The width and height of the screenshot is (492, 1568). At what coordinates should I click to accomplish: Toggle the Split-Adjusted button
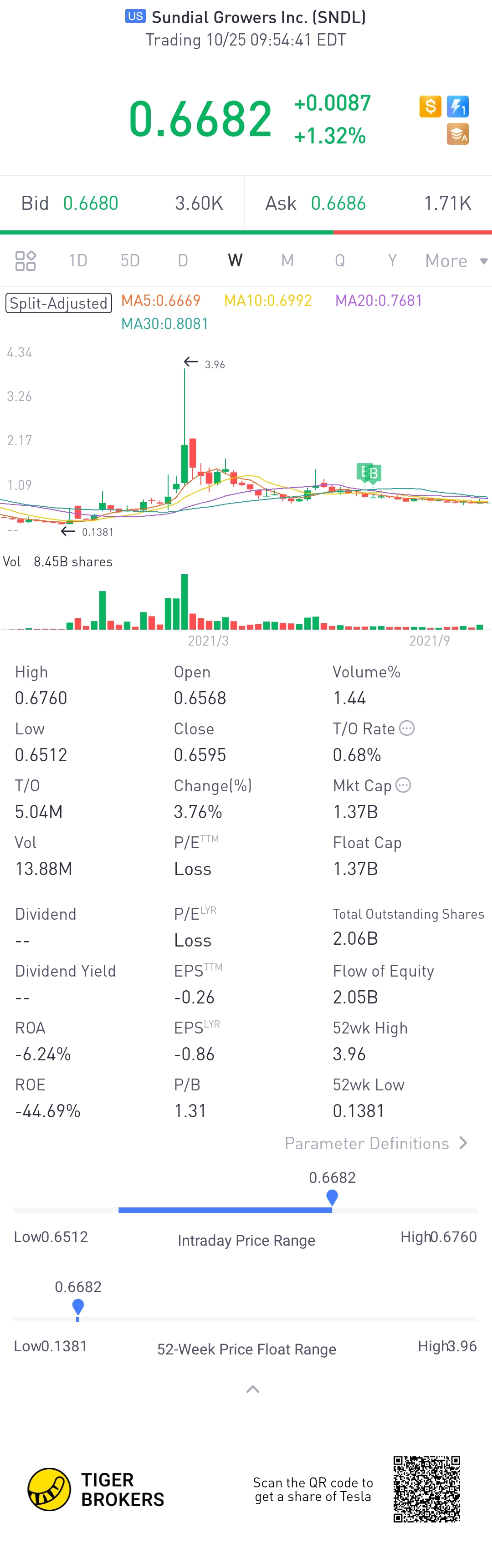click(58, 303)
